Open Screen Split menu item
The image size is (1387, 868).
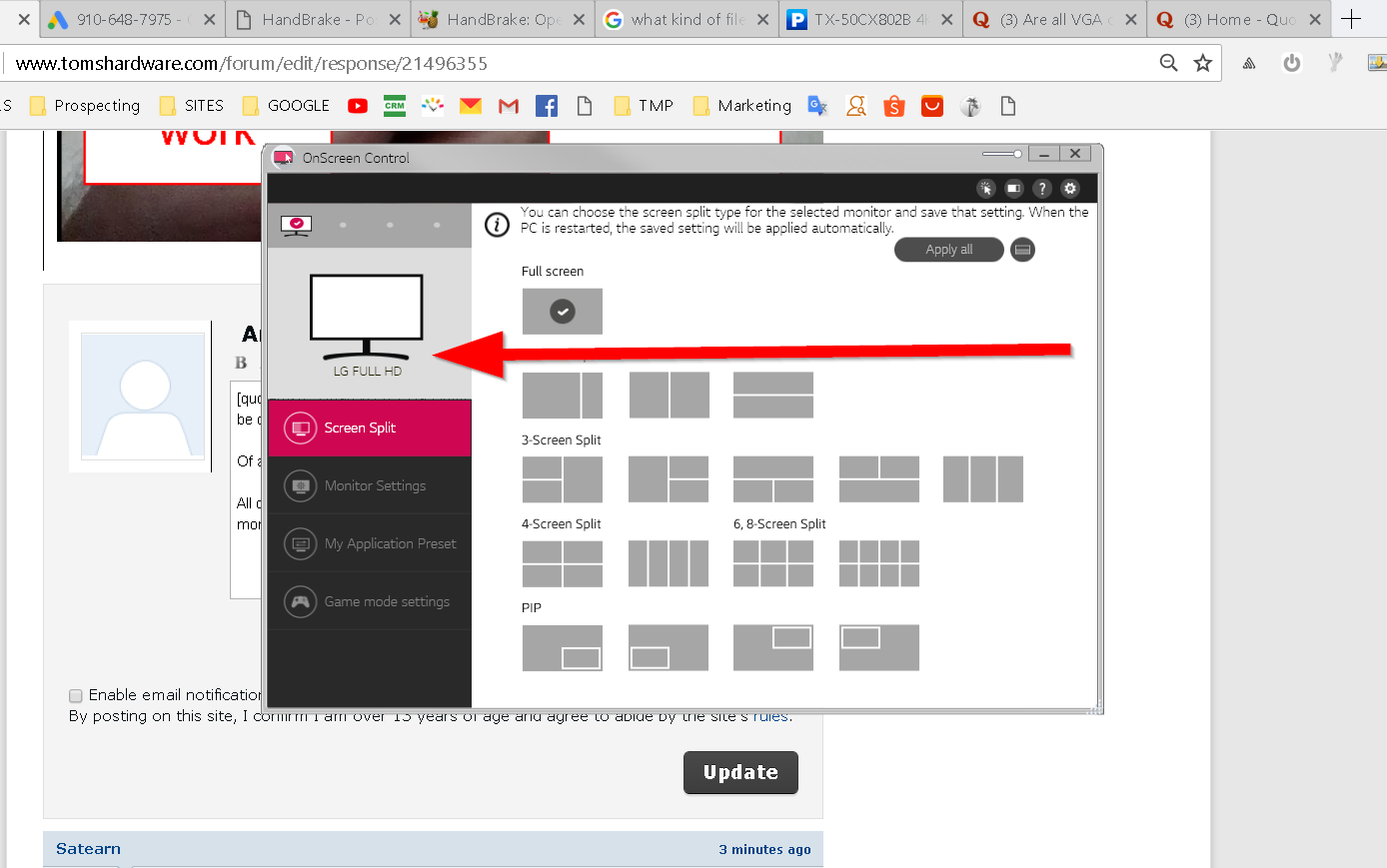pos(370,428)
